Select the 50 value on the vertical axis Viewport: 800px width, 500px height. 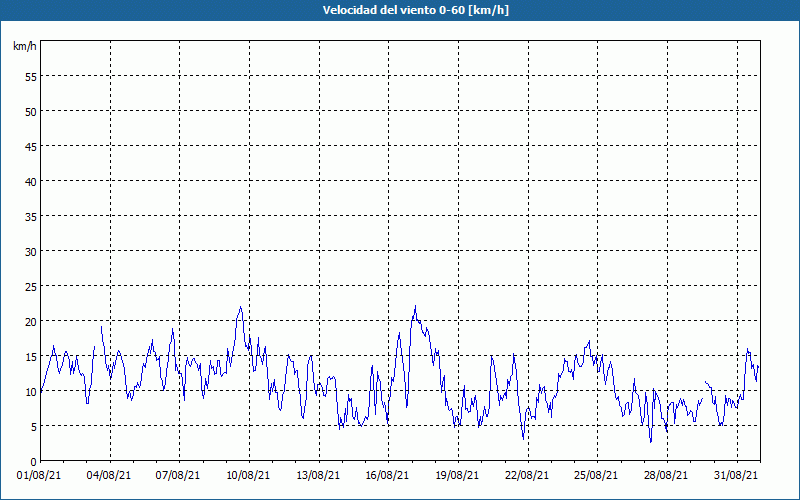pyautogui.click(x=31, y=112)
